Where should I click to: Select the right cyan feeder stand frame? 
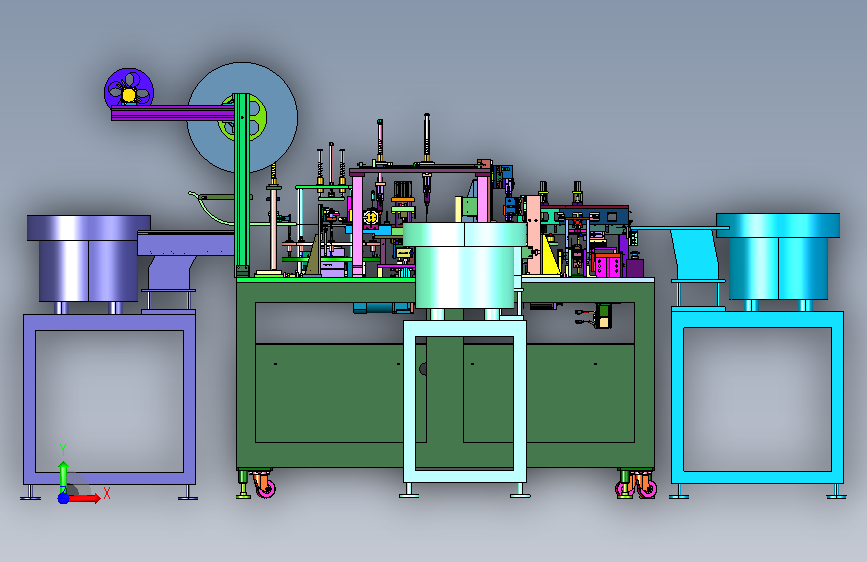758,397
